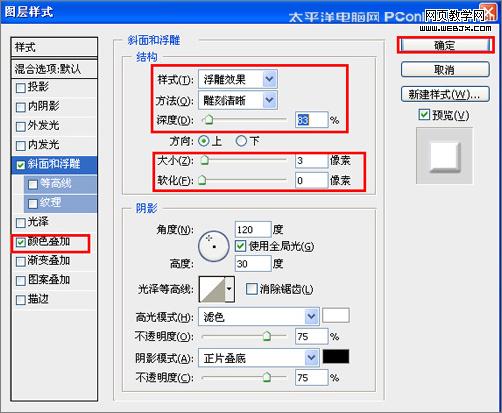The width and height of the screenshot is (502, 413).
Task: Open the black shadow color swatch
Action: pos(336,356)
